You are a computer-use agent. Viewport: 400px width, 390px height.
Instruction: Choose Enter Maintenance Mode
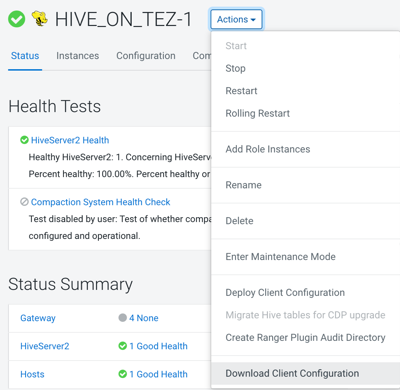[280, 257]
